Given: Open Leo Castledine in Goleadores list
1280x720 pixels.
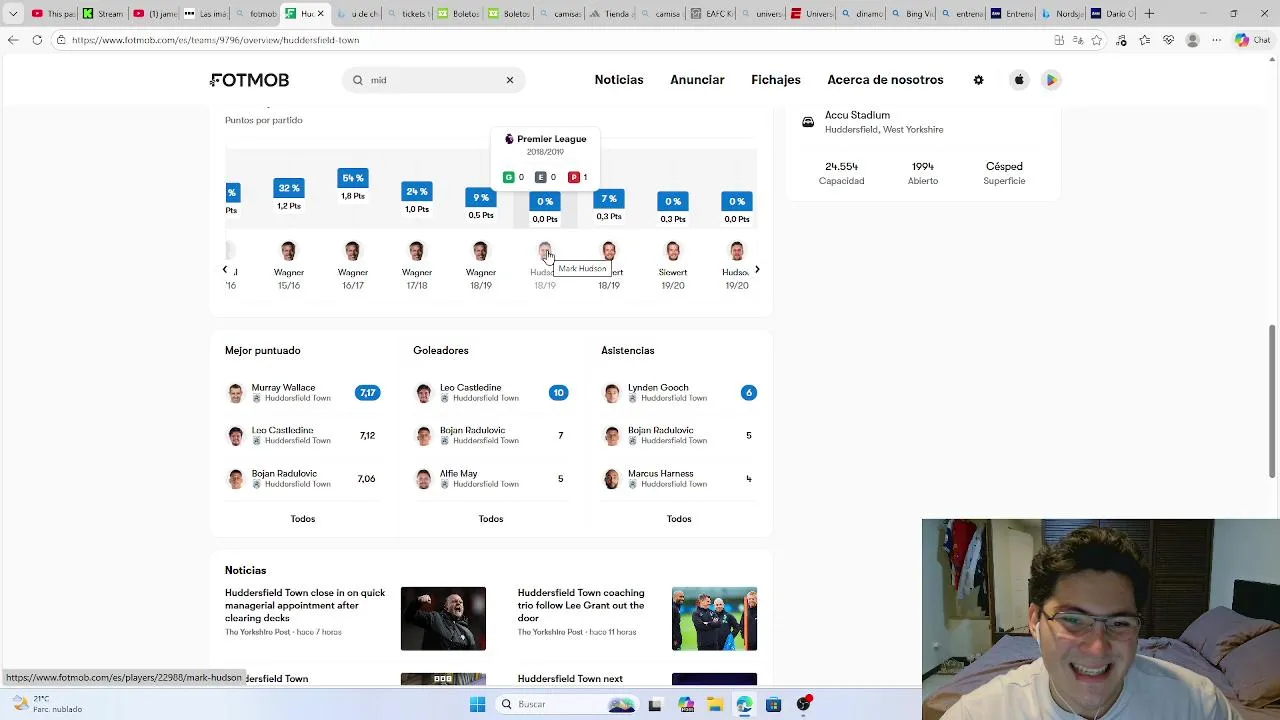Looking at the screenshot, I should (491, 392).
